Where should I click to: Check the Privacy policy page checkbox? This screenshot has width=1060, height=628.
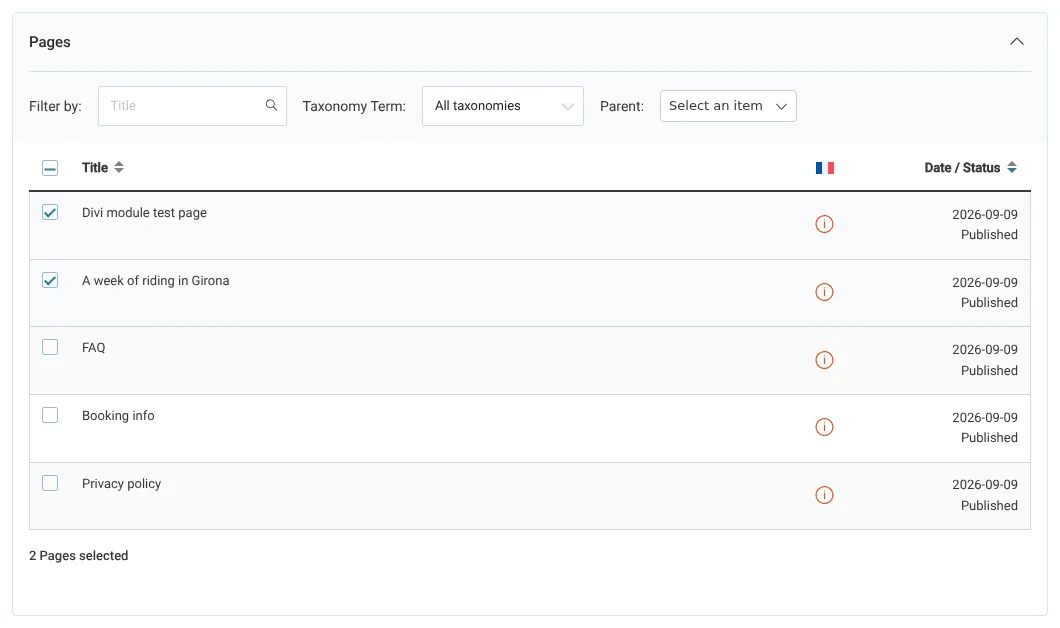[50, 483]
